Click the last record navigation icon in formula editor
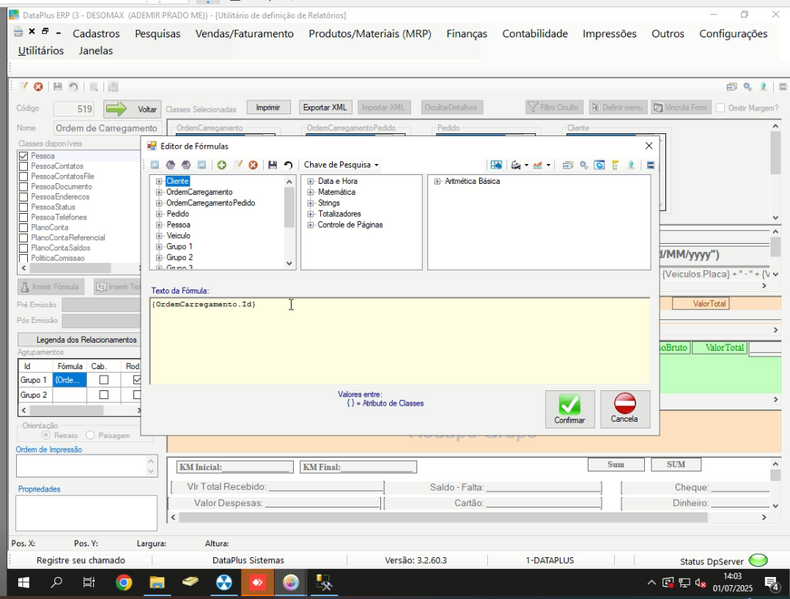Image resolution: width=790 pixels, height=599 pixels. pos(202,165)
